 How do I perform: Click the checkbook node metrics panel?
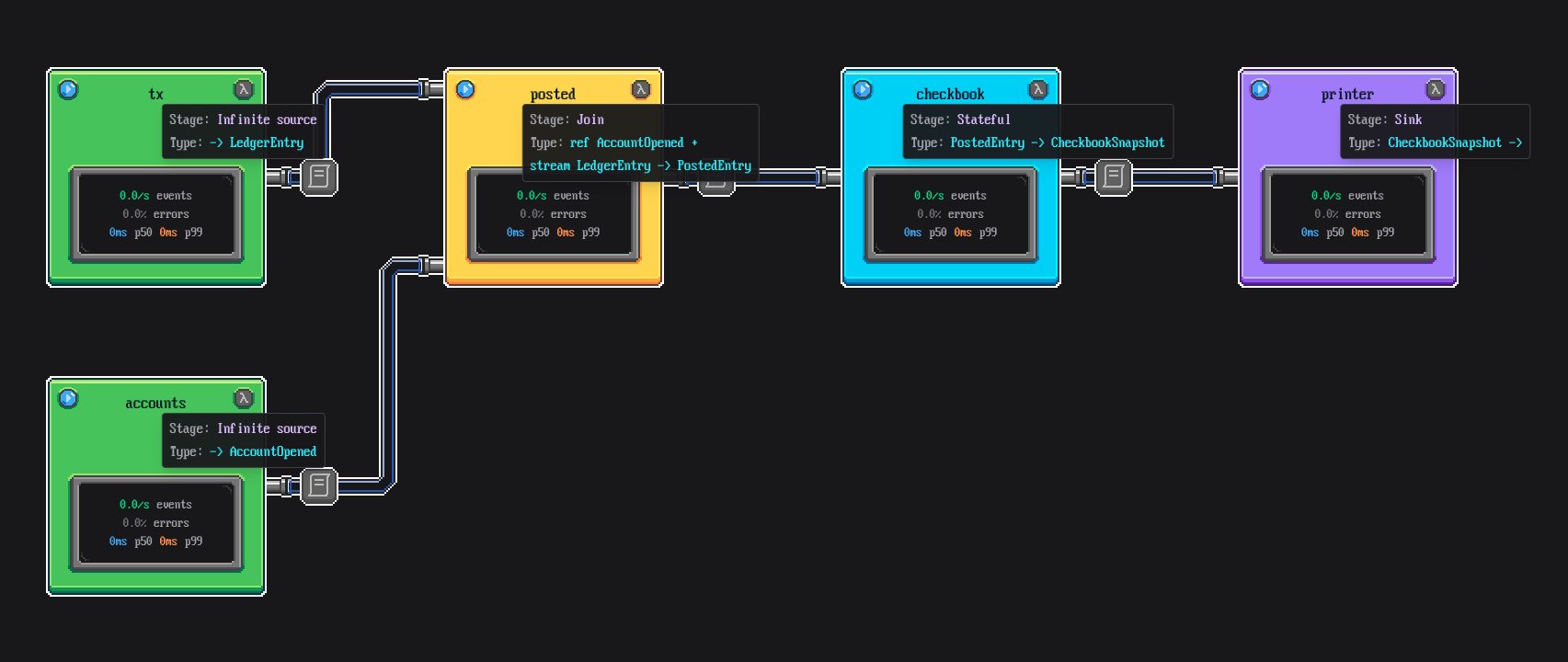pos(951,214)
